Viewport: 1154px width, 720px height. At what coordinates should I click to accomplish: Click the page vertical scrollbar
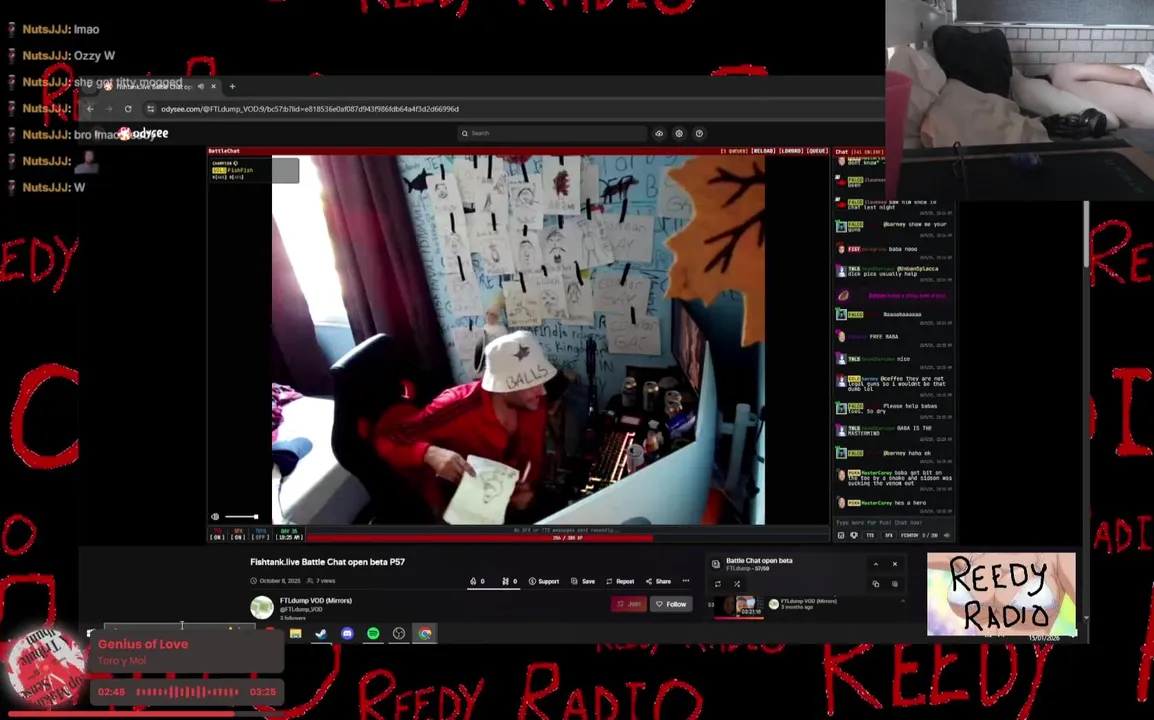[1086, 234]
